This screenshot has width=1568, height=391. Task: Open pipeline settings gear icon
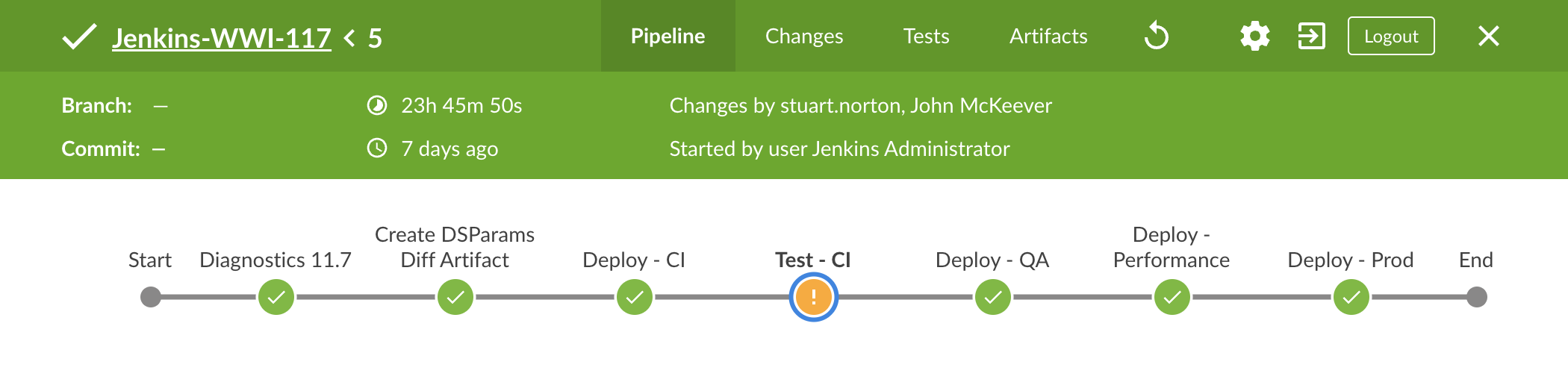(1254, 36)
